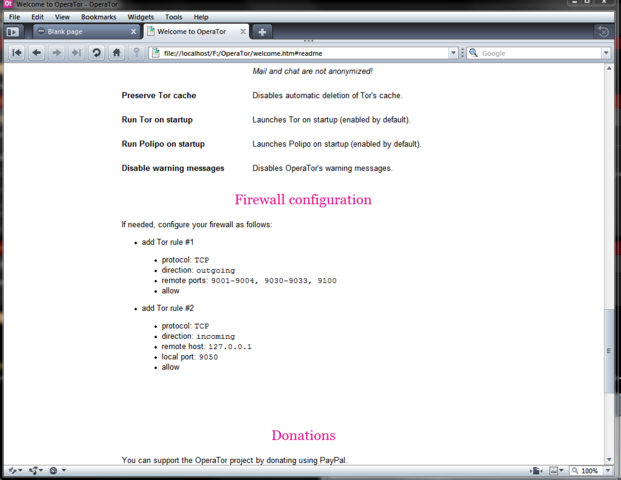Click the fit to width status icon
621x480 pixels.
coord(536,470)
